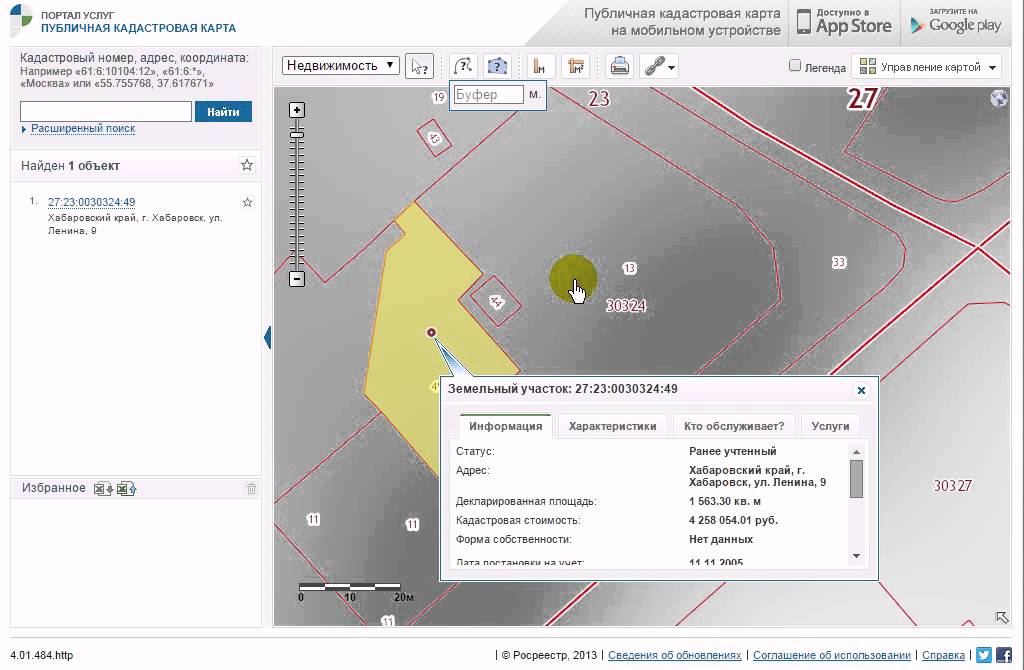Click the 1 563.30 кв. м value
Image resolution: width=1024 pixels, height=670 pixels.
pos(725,502)
